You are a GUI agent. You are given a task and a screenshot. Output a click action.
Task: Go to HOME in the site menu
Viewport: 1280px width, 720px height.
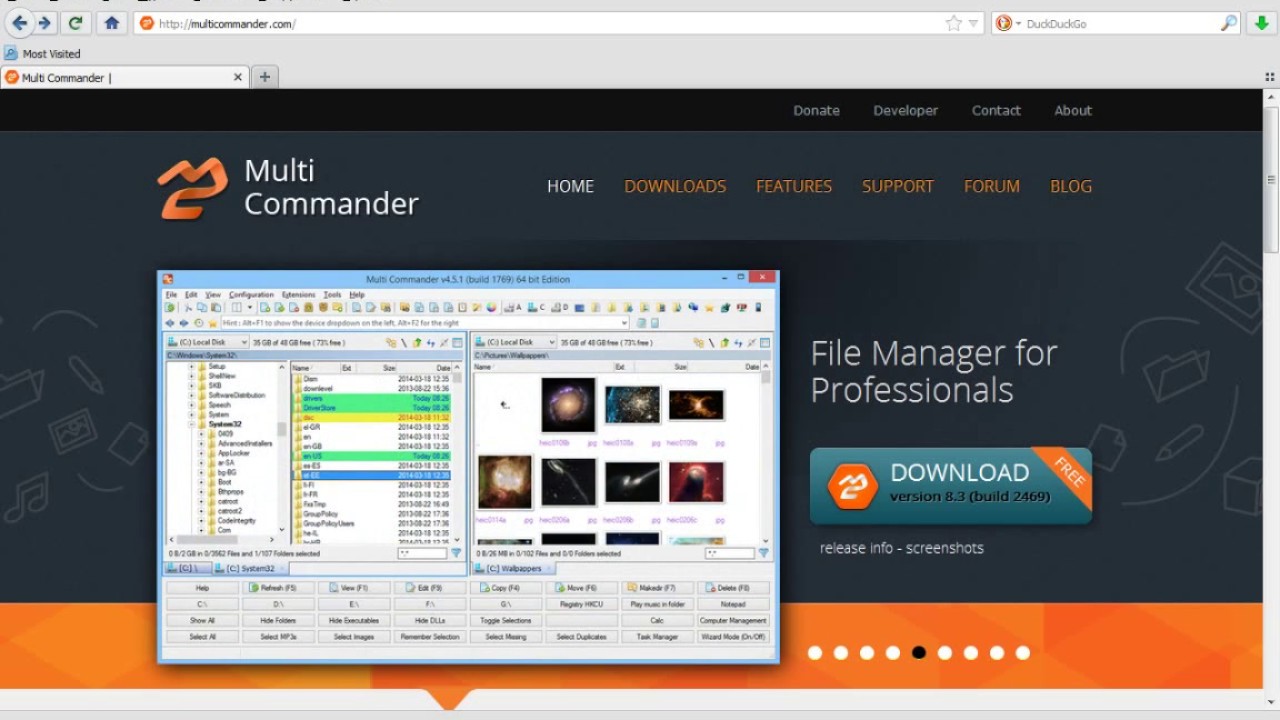pyautogui.click(x=570, y=186)
